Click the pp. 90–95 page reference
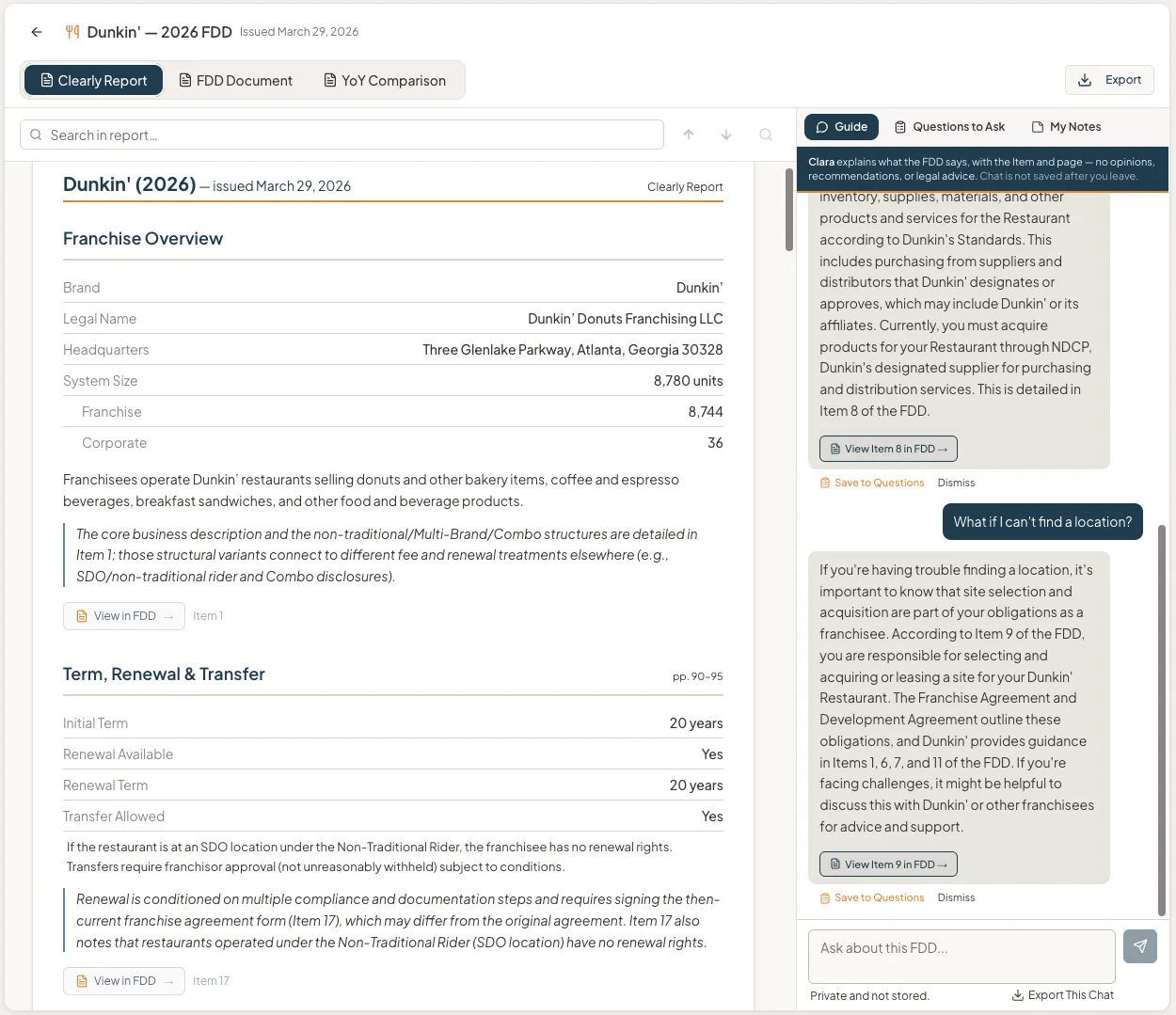Screen dimensions: 1176x1015 (698, 676)
